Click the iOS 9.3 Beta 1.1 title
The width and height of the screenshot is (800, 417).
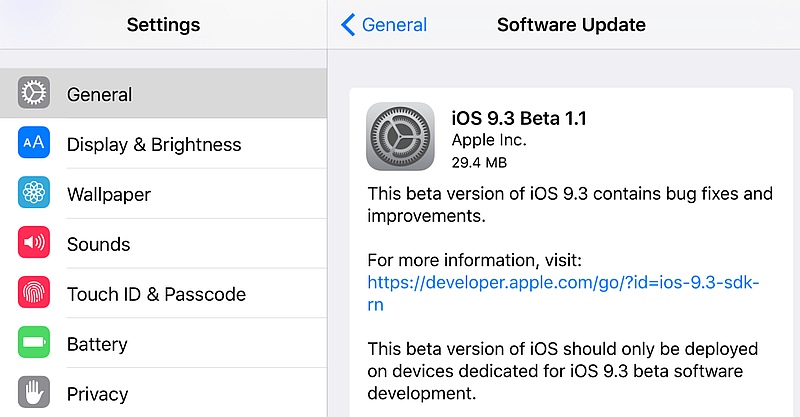(519, 118)
